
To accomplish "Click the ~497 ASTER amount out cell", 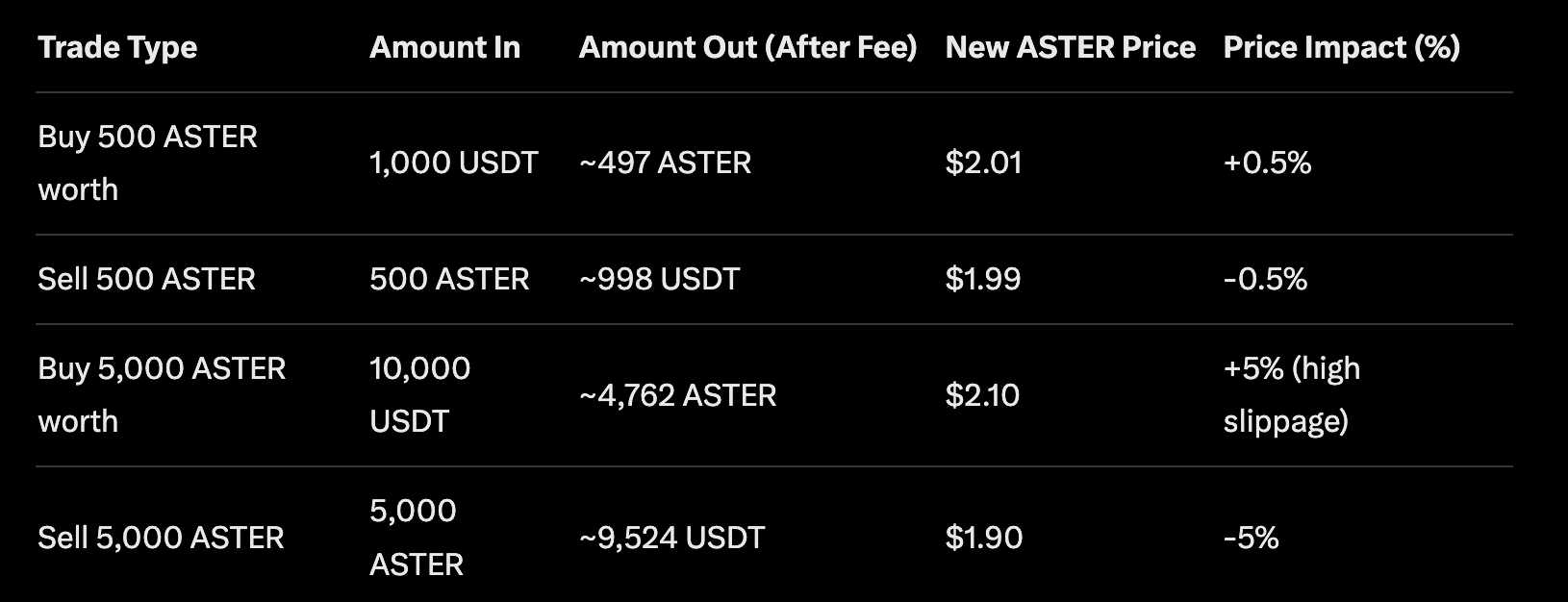I will (665, 163).
